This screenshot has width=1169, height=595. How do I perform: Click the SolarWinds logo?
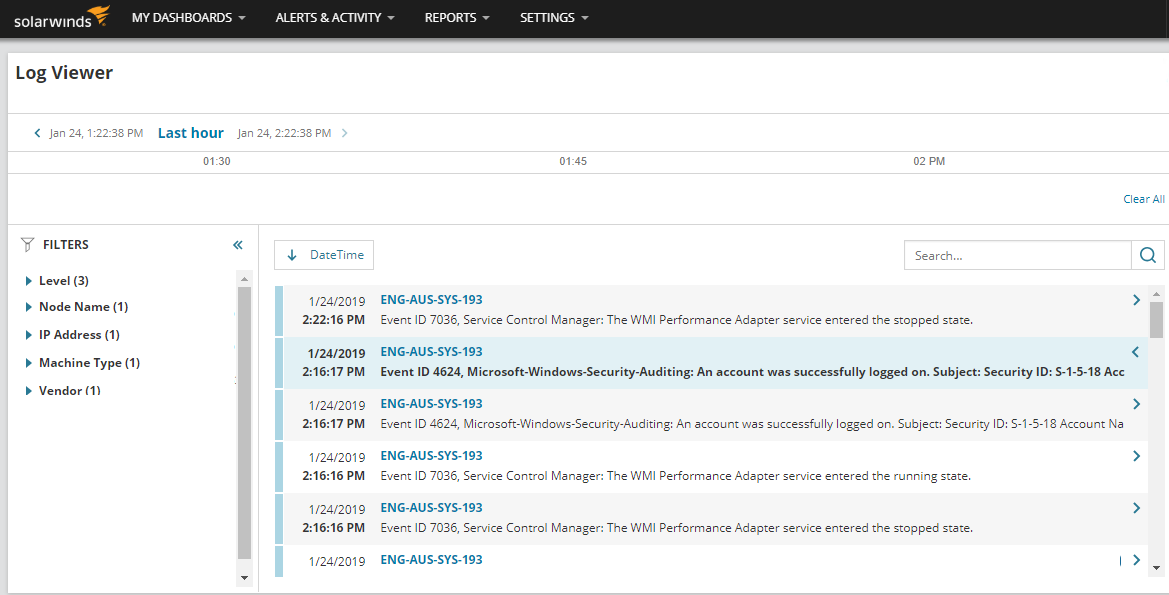61,18
